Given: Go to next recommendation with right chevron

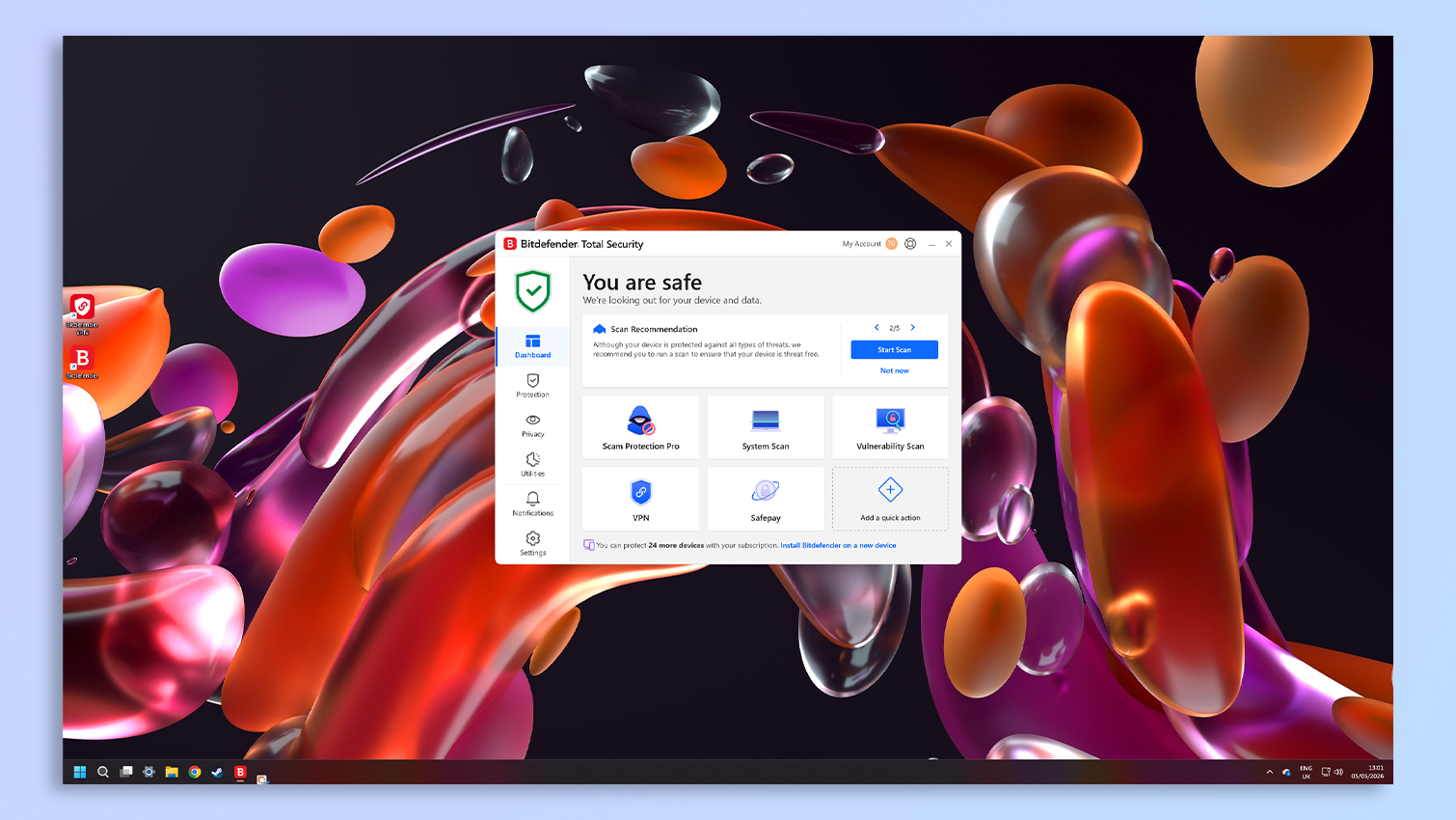Looking at the screenshot, I should click(x=912, y=327).
